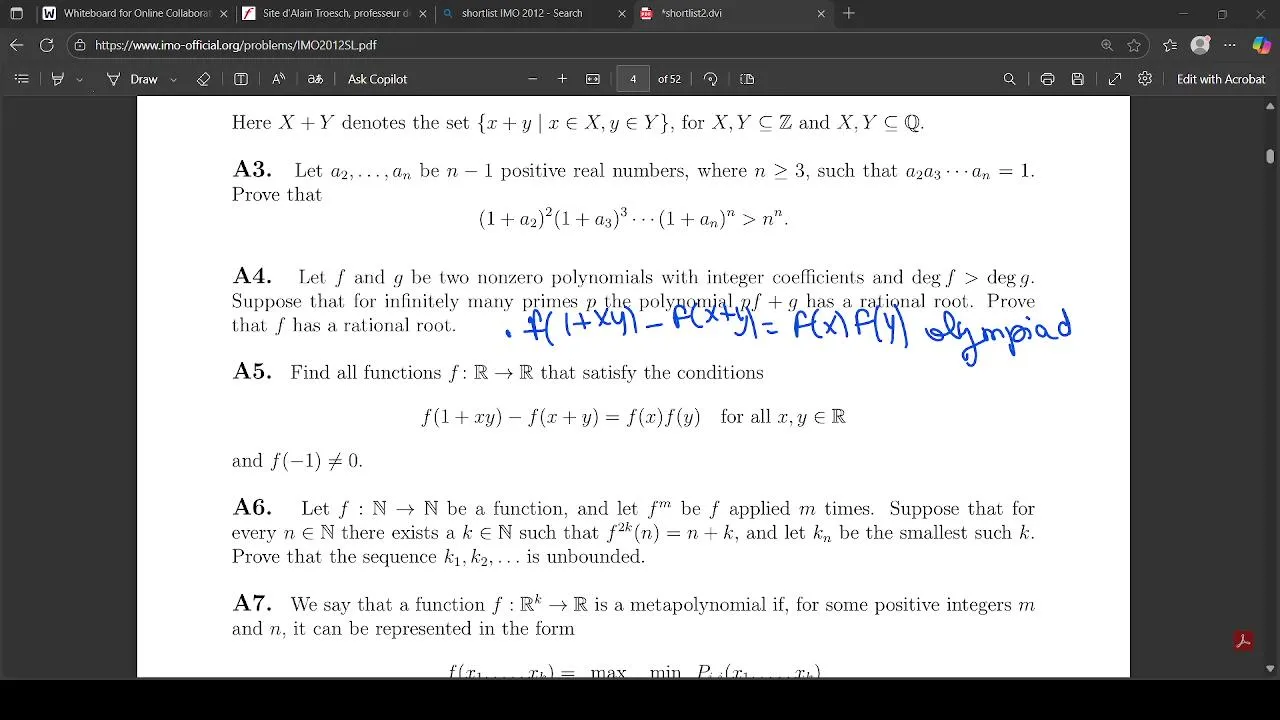Viewport: 1280px width, 720px height.
Task: Click the address bar URL
Action: 236,45
